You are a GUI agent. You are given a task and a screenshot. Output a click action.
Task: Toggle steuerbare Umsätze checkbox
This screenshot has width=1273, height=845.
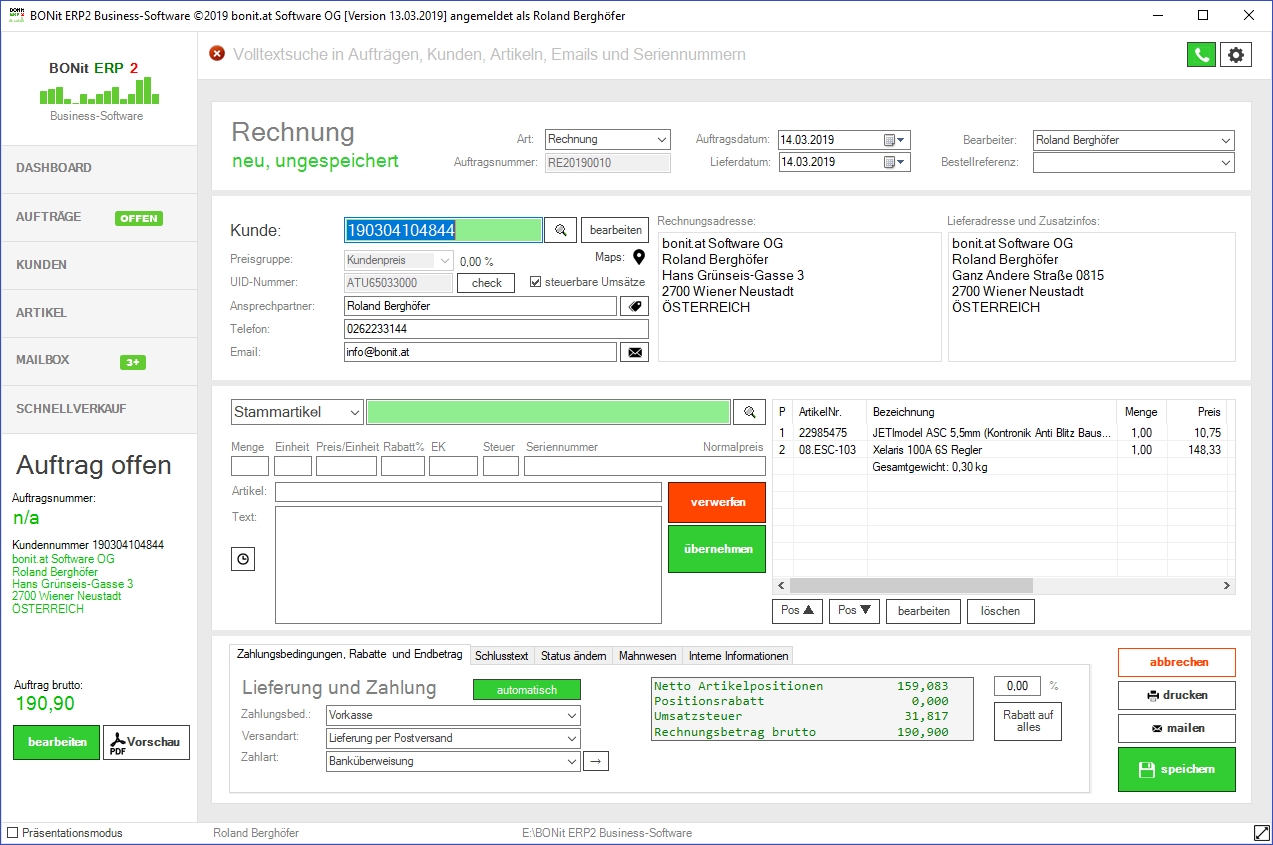coord(535,282)
